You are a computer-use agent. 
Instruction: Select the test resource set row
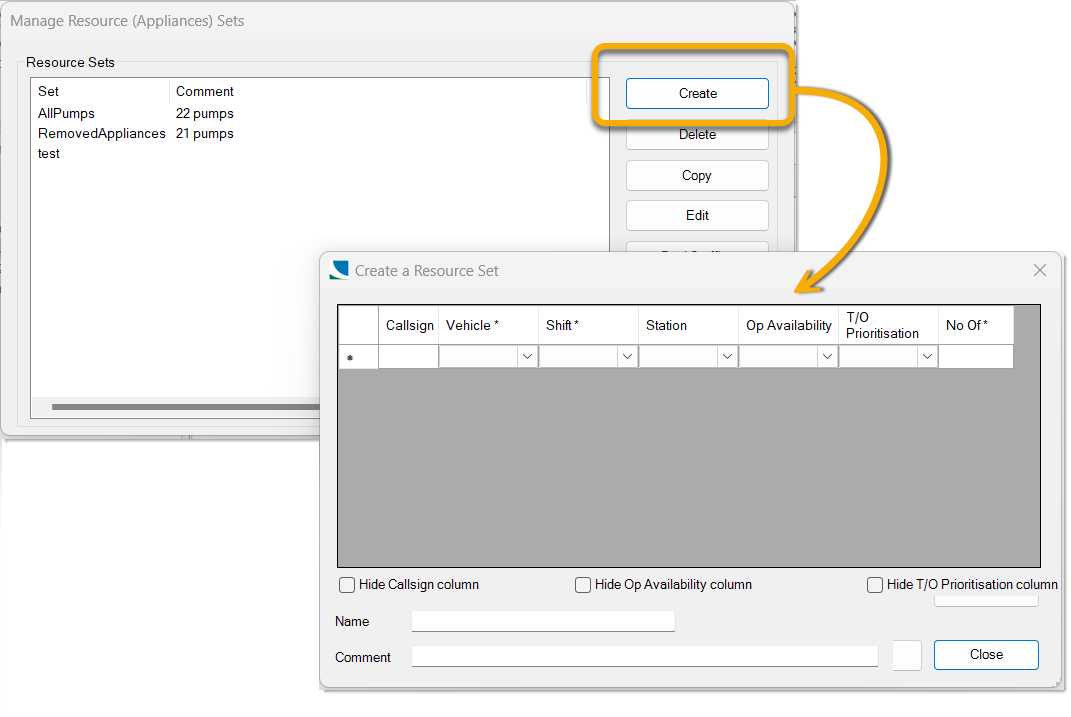point(48,154)
